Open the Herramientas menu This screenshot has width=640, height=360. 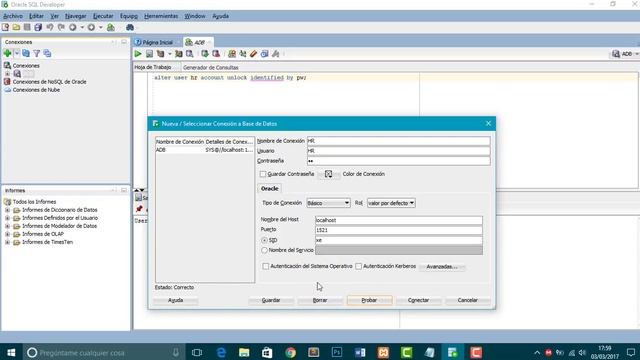pos(161,16)
